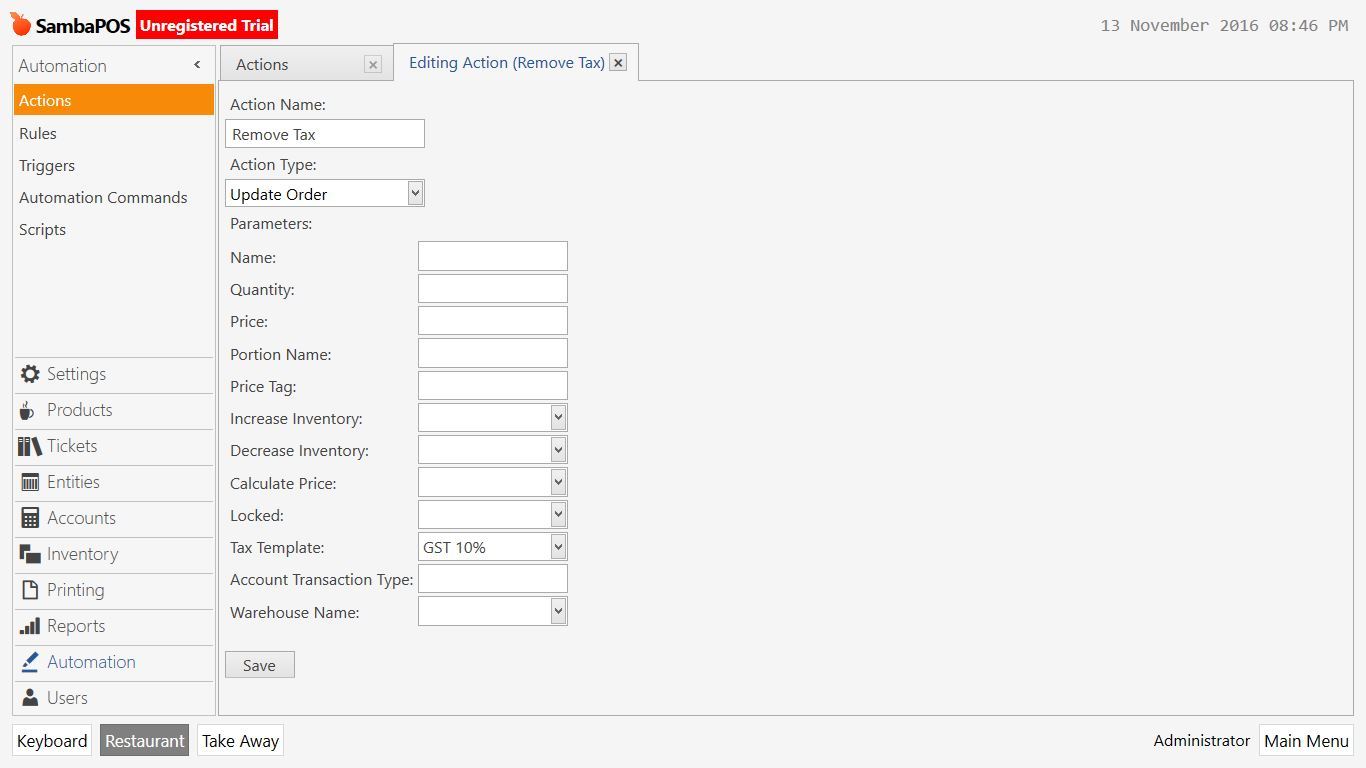1366x768 pixels.
Task: Open the Action Type dropdown
Action: tap(415, 193)
